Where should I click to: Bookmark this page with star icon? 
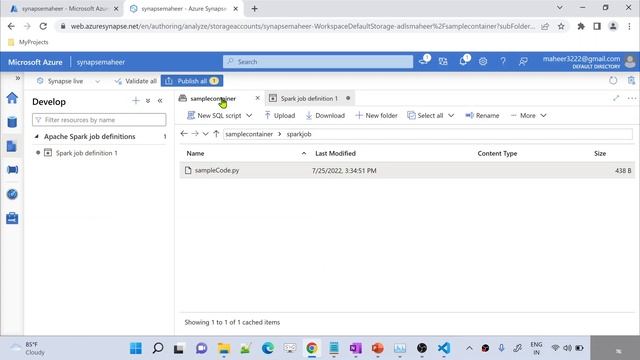(x=561, y=26)
